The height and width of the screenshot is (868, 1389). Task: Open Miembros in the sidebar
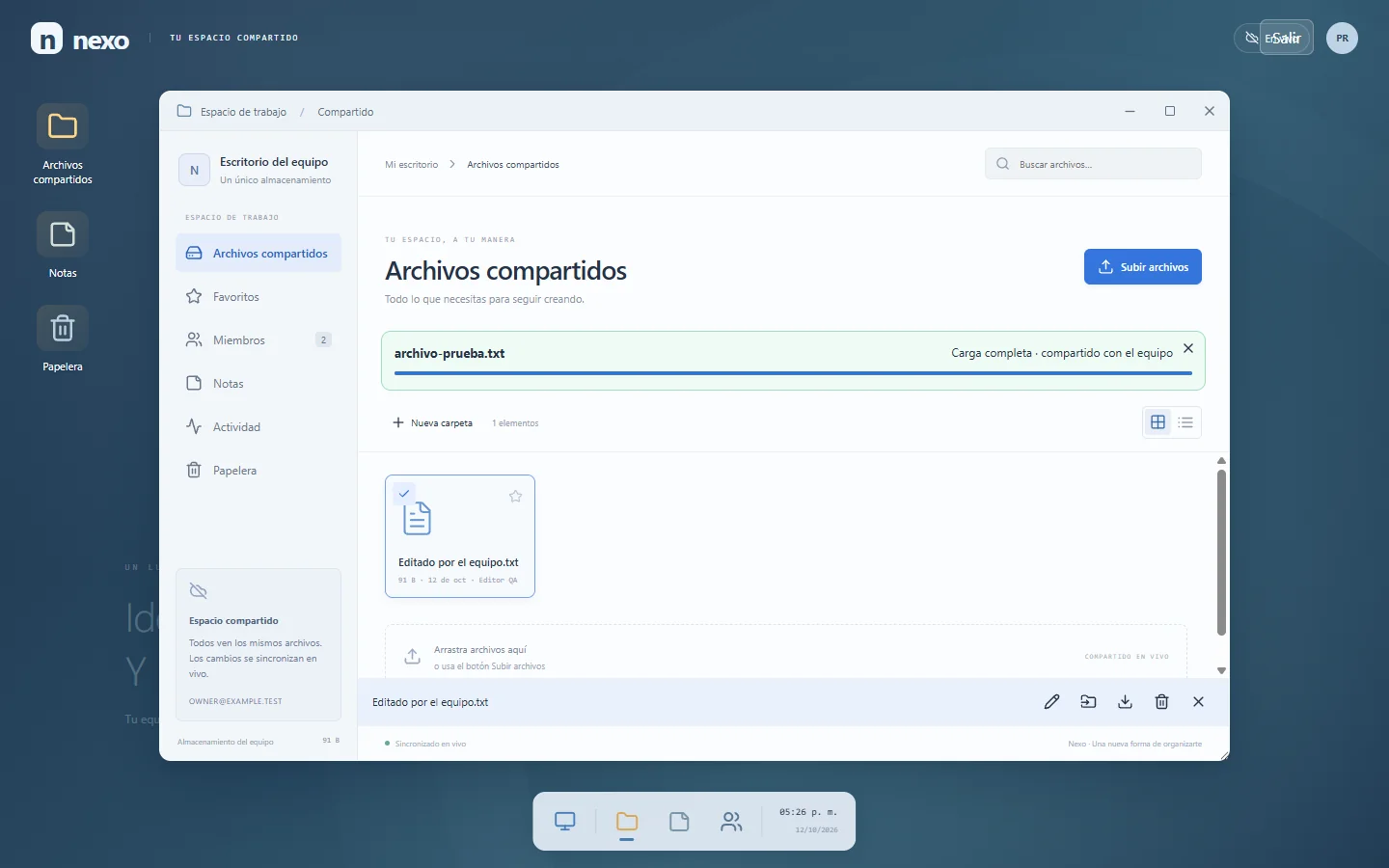(x=259, y=339)
